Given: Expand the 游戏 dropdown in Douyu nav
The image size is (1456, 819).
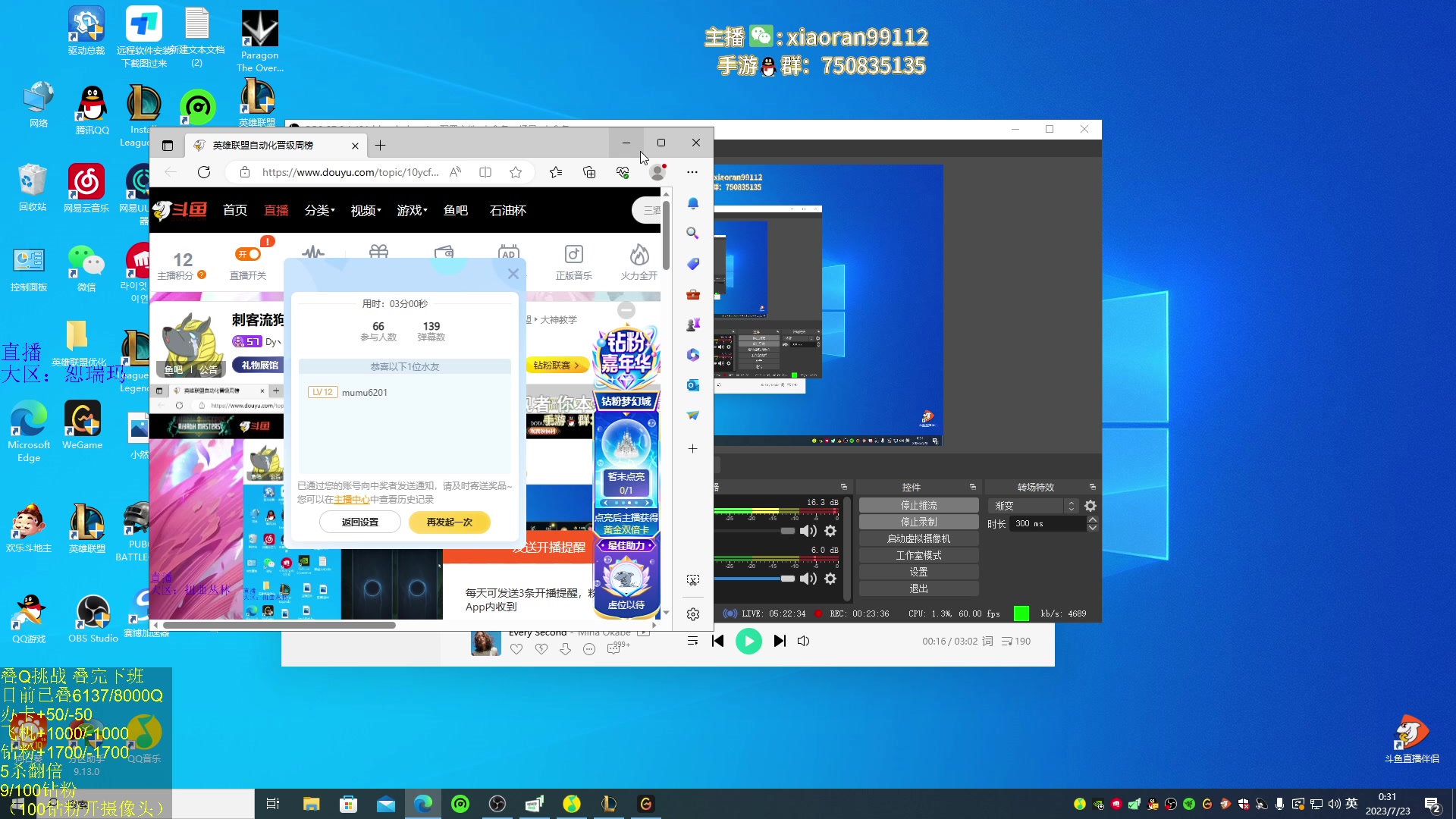Looking at the screenshot, I should (x=412, y=211).
